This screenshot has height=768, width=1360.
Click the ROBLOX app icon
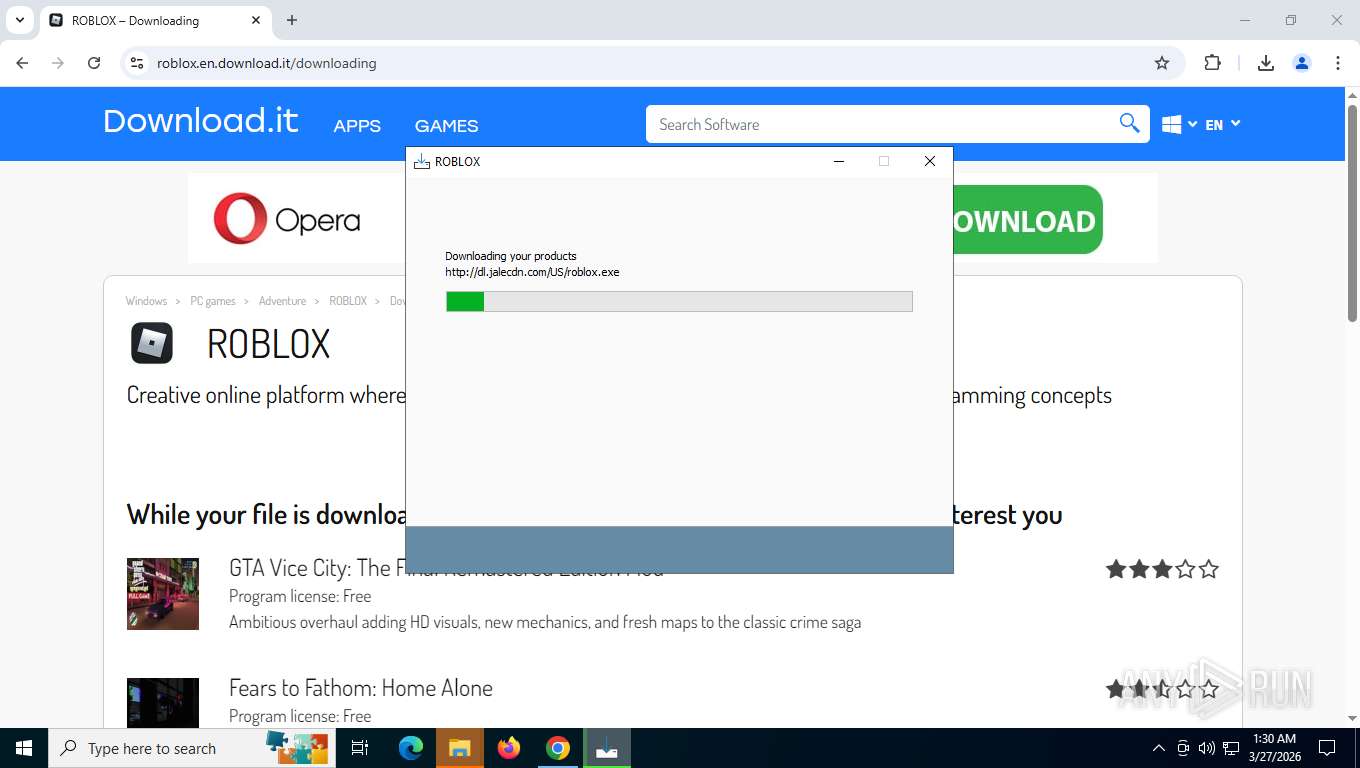point(152,343)
